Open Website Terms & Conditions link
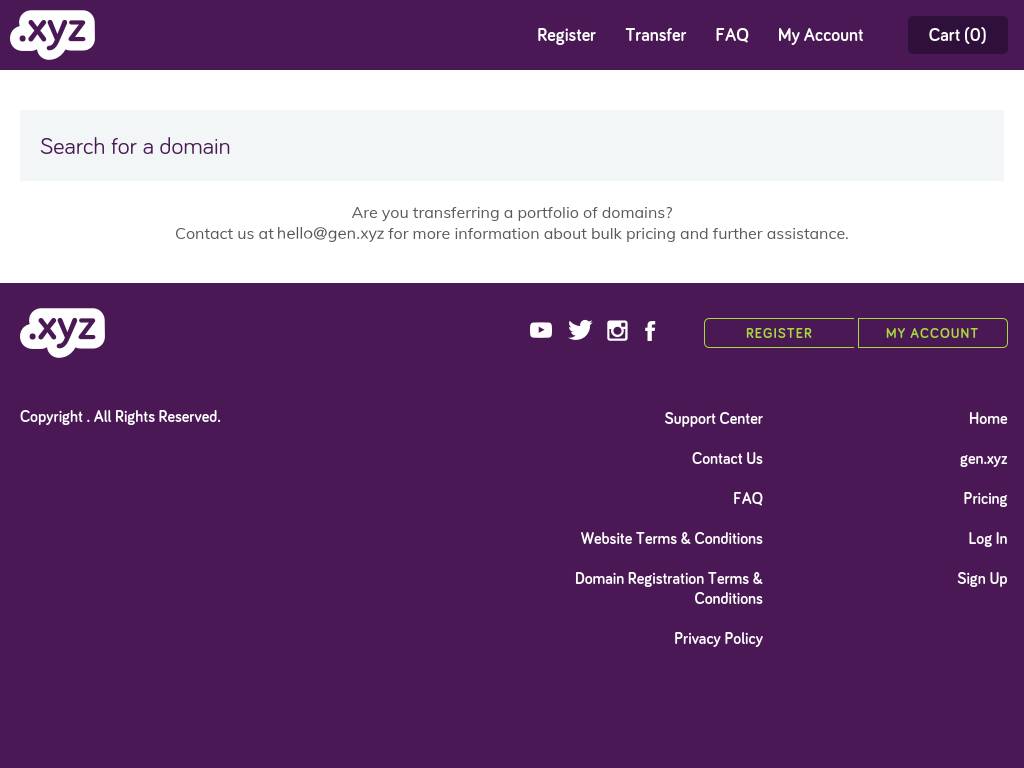Viewport: 1024px width, 768px height. tap(671, 539)
